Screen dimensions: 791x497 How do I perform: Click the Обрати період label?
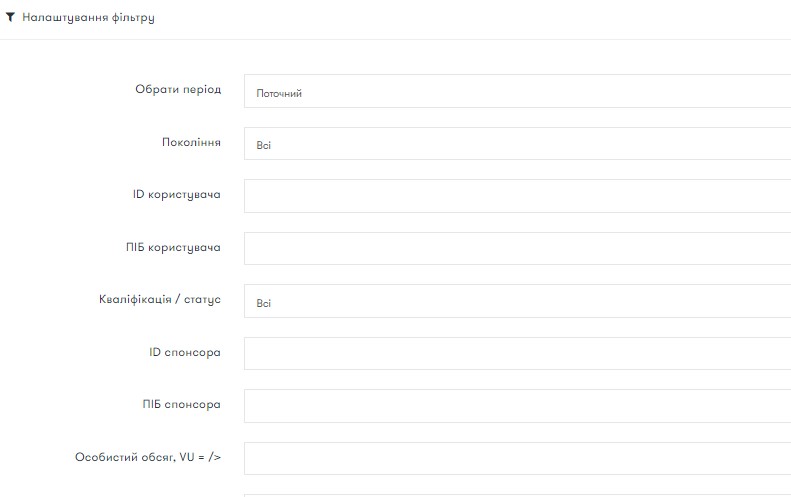tap(178, 89)
